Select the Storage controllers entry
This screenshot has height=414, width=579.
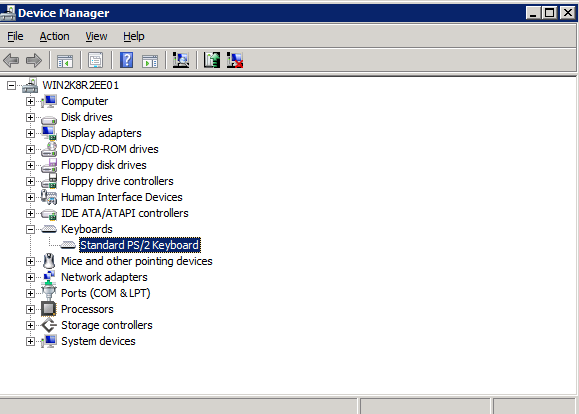tap(107, 325)
